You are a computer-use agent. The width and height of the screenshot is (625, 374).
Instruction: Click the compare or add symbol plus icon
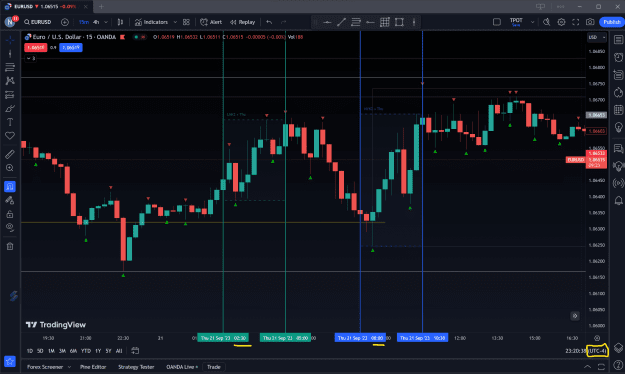point(65,22)
